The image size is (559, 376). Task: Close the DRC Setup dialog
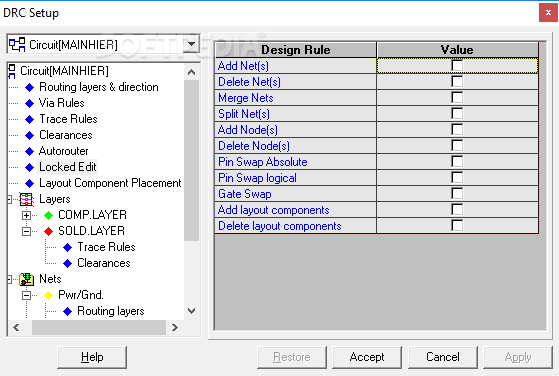tap(548, 13)
